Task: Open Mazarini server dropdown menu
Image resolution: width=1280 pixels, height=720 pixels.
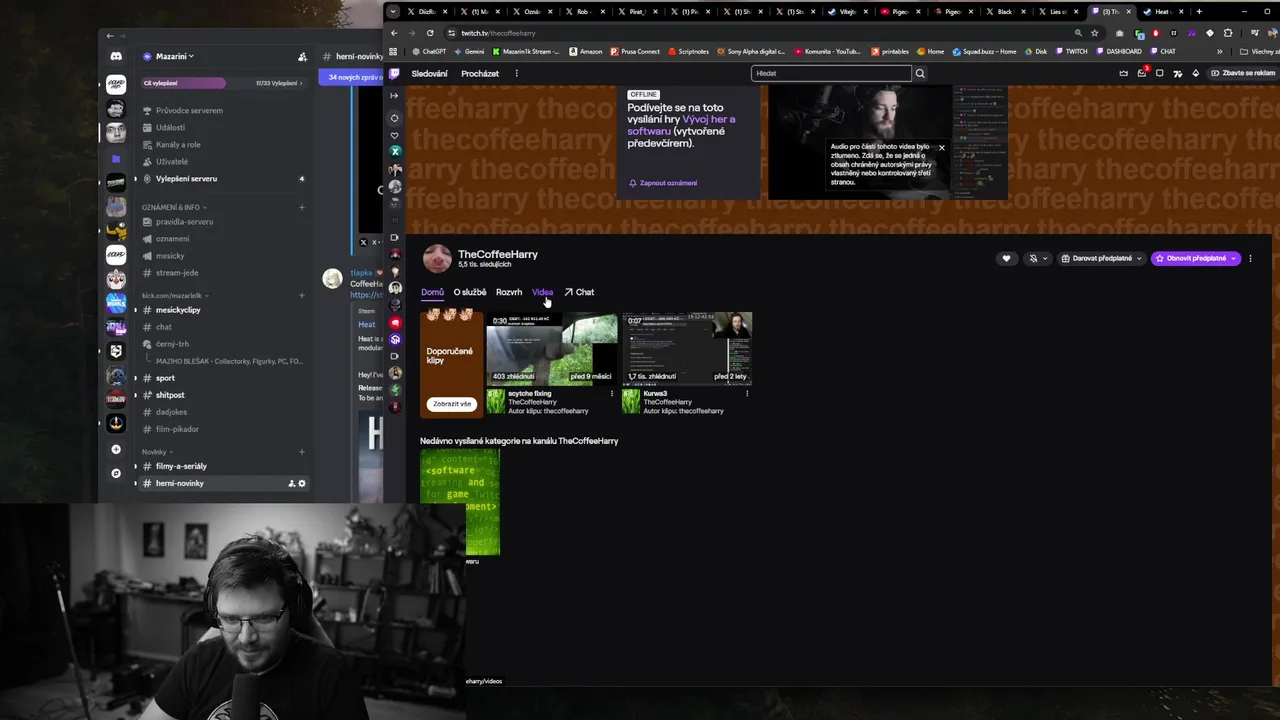Action: point(175,57)
